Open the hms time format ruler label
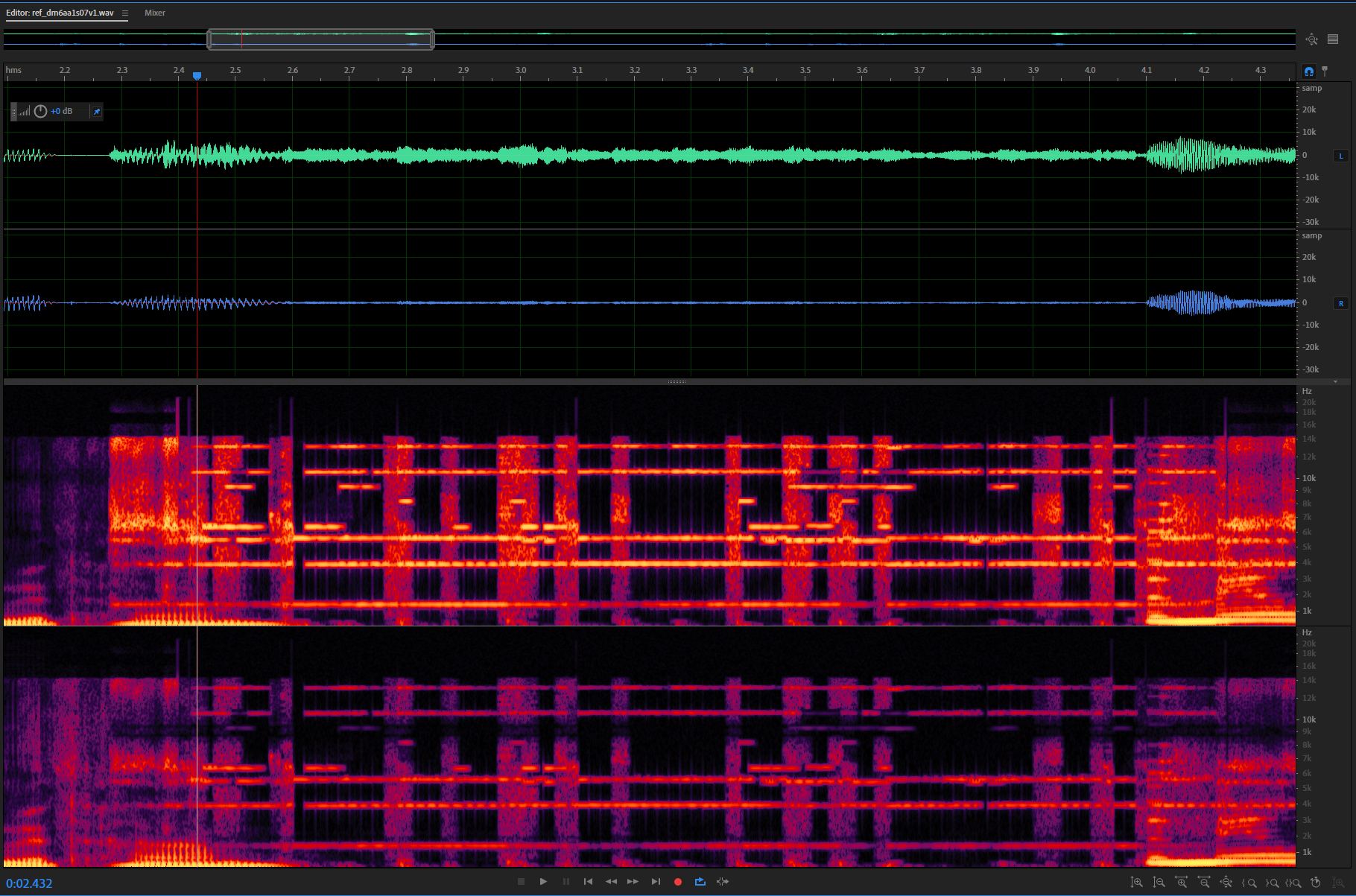Screen dimensions: 1356x896 14,71
